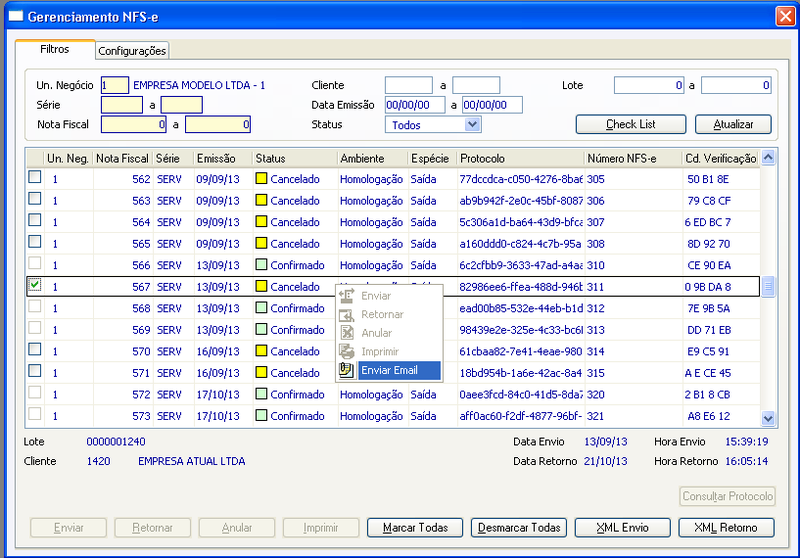Open the XML Envio button
Viewport: 800px width, 558px height.
coord(622,528)
